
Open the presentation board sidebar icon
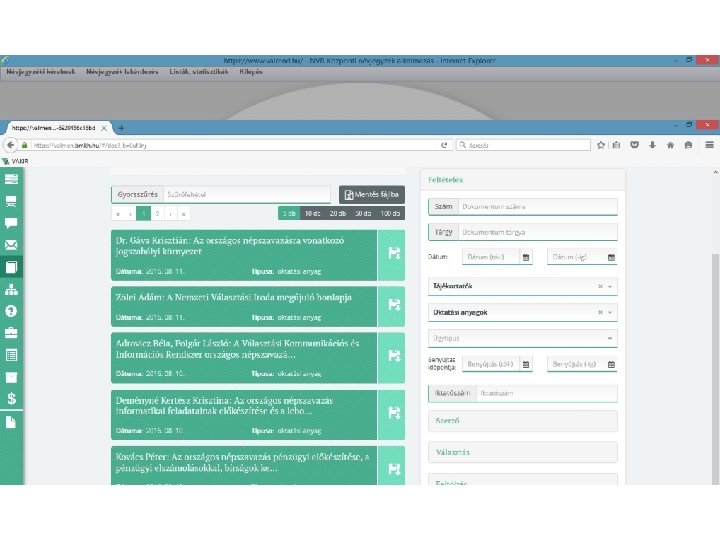point(11,201)
